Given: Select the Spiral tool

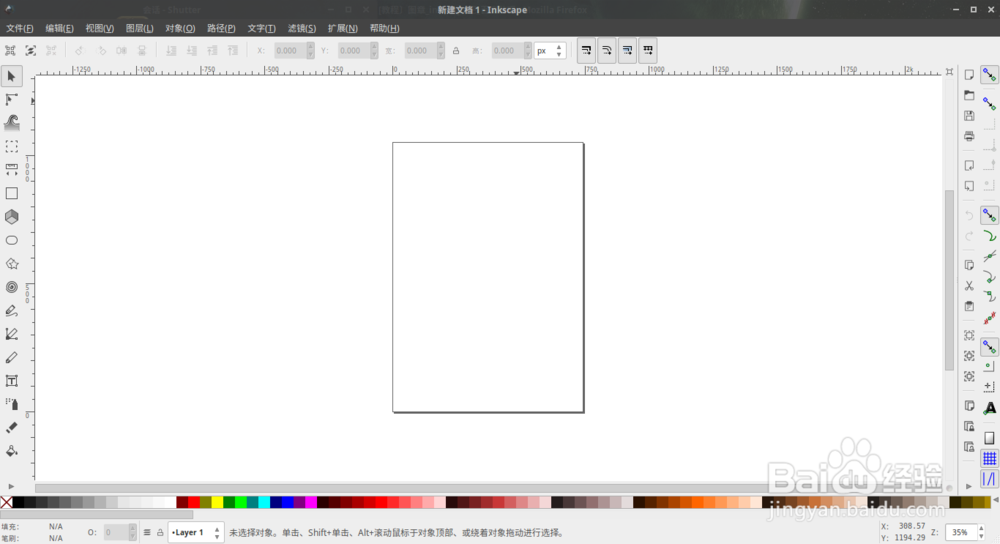Looking at the screenshot, I should [11, 287].
